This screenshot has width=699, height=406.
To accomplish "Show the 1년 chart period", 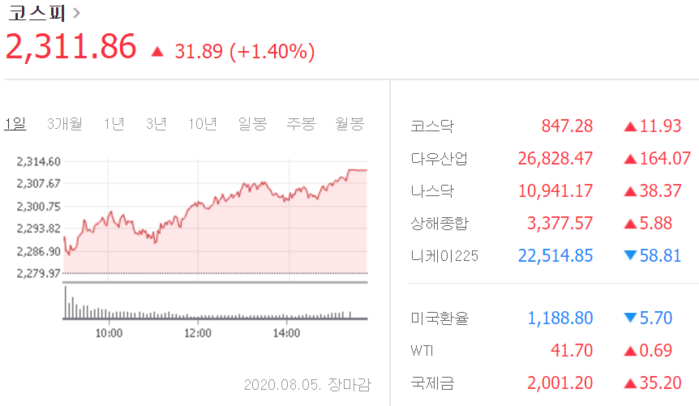I will (114, 124).
